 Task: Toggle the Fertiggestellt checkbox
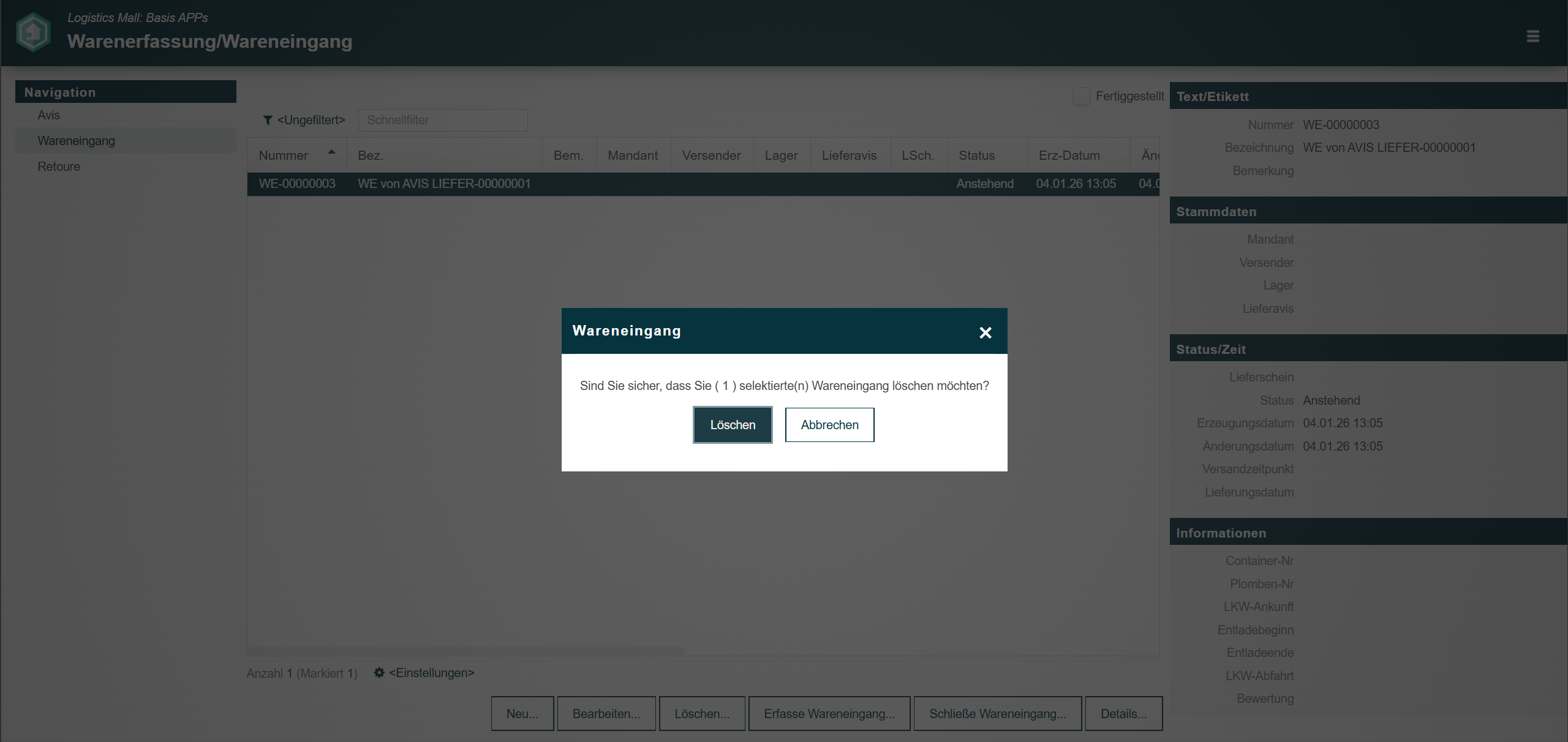(1082, 96)
